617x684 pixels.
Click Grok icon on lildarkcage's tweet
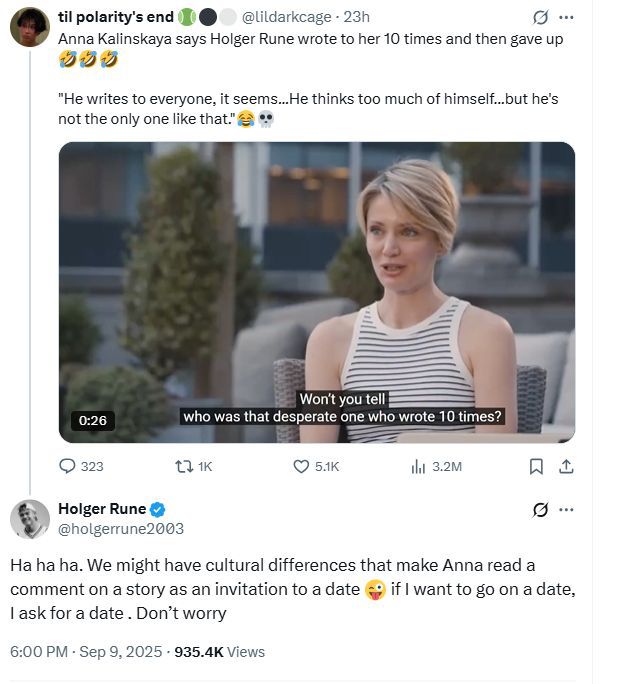[x=540, y=17]
